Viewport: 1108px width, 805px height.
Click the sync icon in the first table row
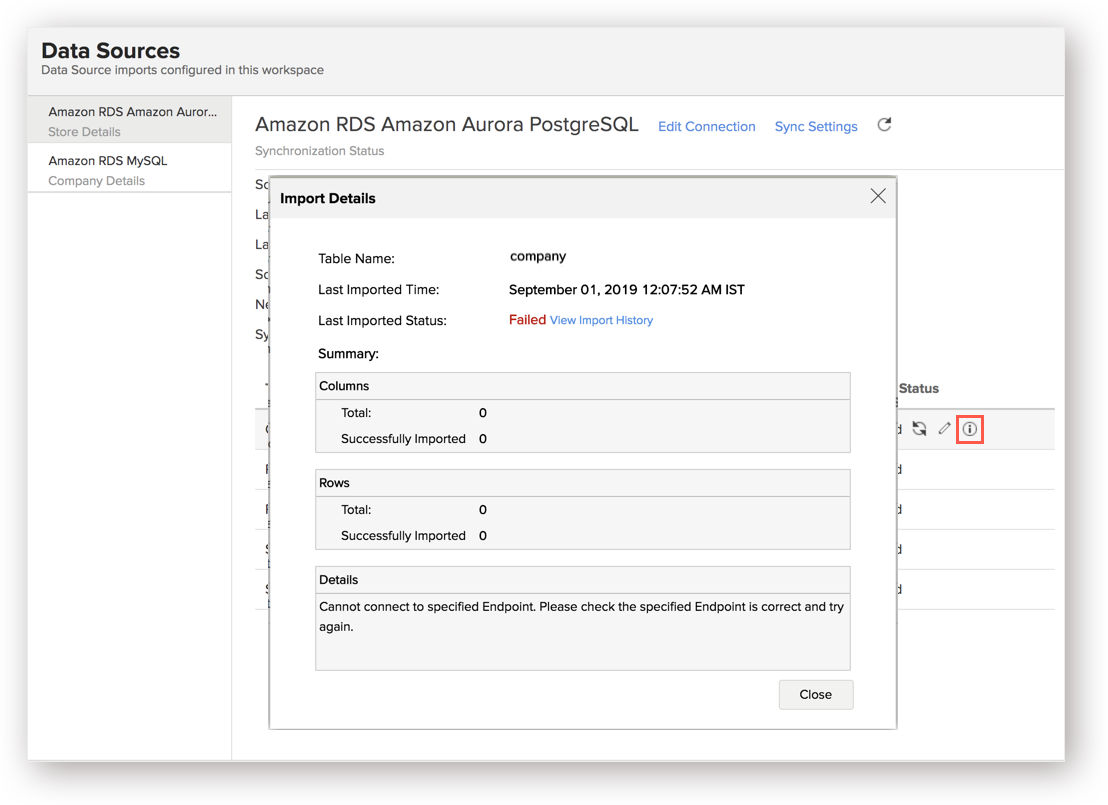[919, 429]
